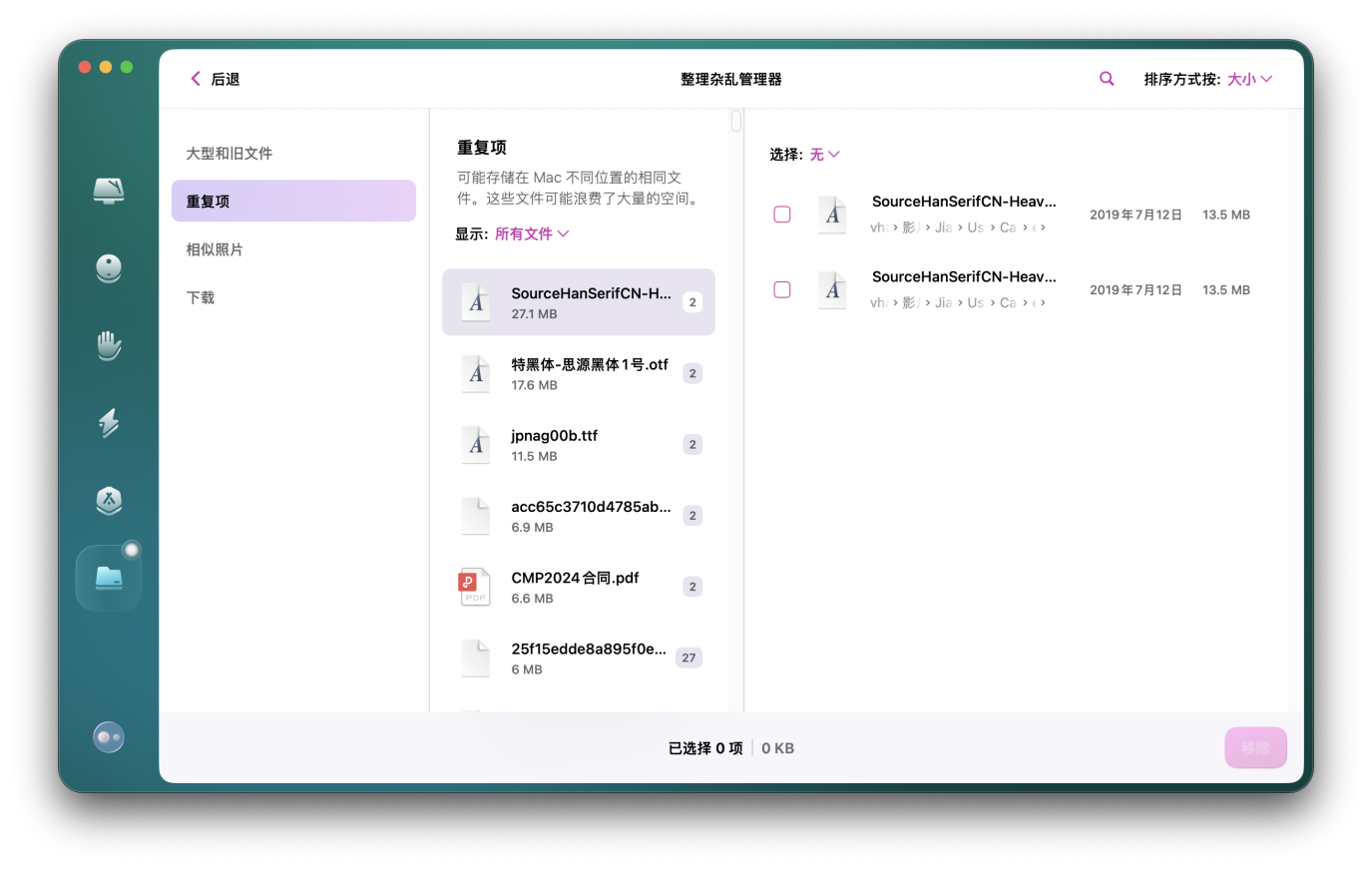This screenshot has height=870, width=1372.
Task: Open the Protection hand icon in sidebar
Action: click(109, 345)
